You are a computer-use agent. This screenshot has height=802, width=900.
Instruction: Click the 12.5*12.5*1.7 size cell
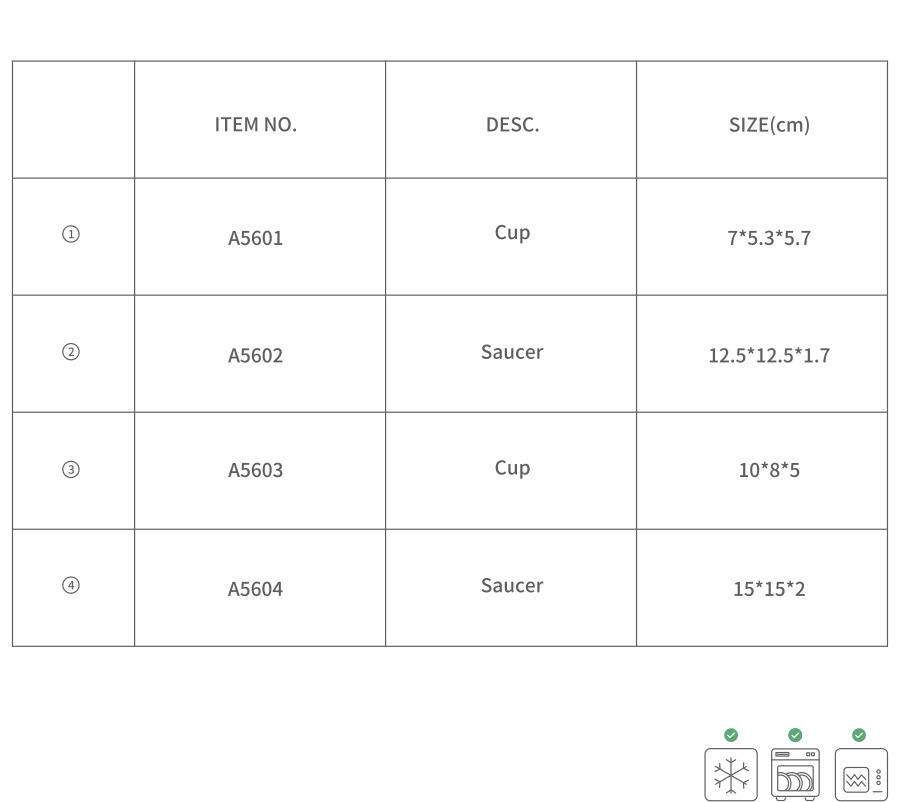769,356
